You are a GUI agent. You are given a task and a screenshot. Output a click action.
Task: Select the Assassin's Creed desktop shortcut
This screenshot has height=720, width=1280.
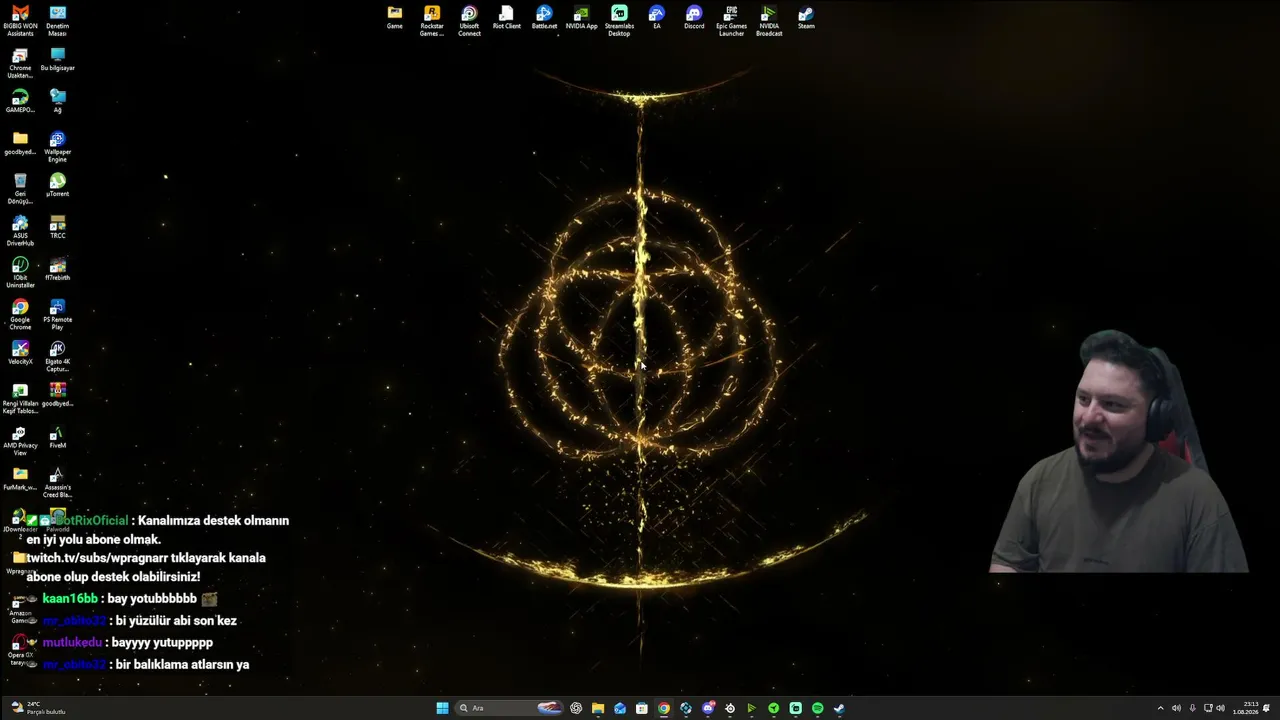point(58,483)
